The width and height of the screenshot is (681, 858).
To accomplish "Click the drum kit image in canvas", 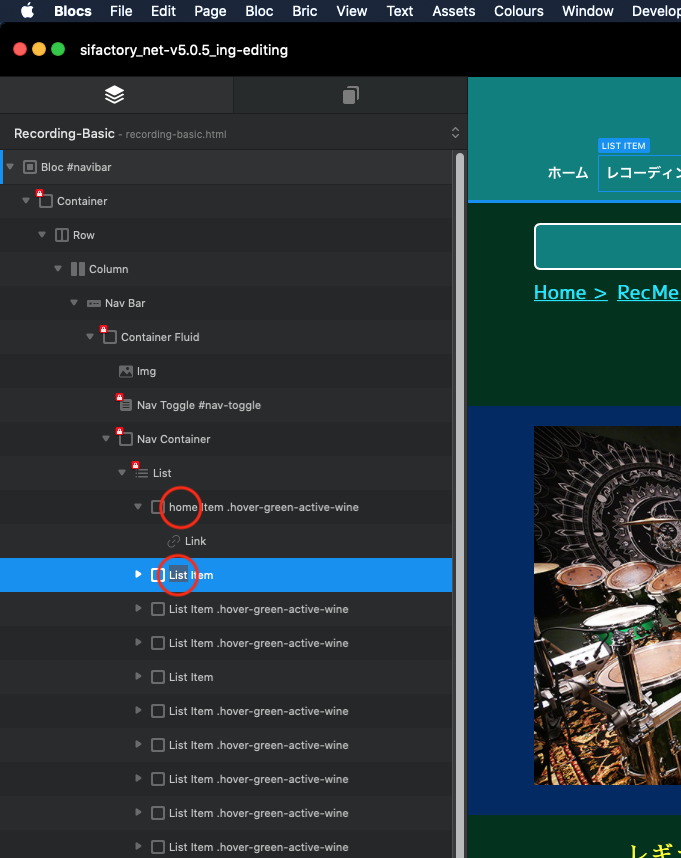I will (x=607, y=605).
